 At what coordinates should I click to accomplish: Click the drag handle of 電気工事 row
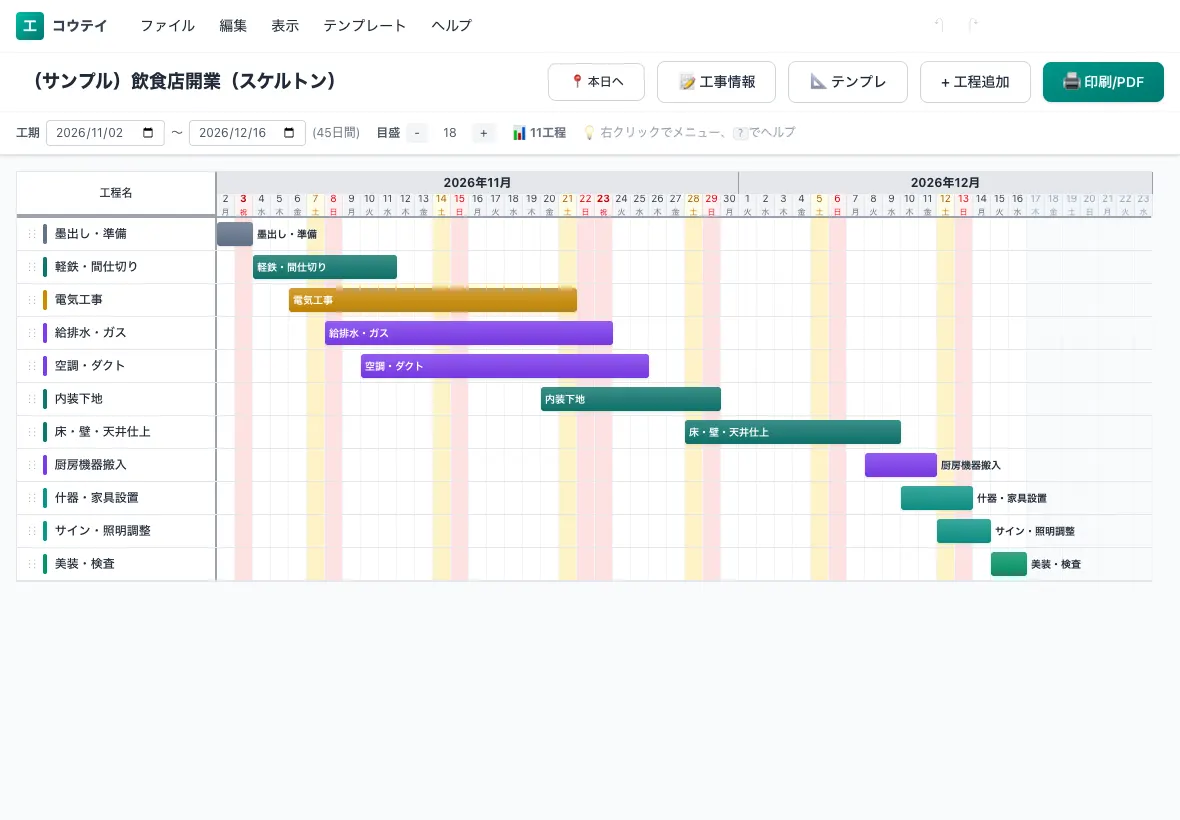coord(32,300)
